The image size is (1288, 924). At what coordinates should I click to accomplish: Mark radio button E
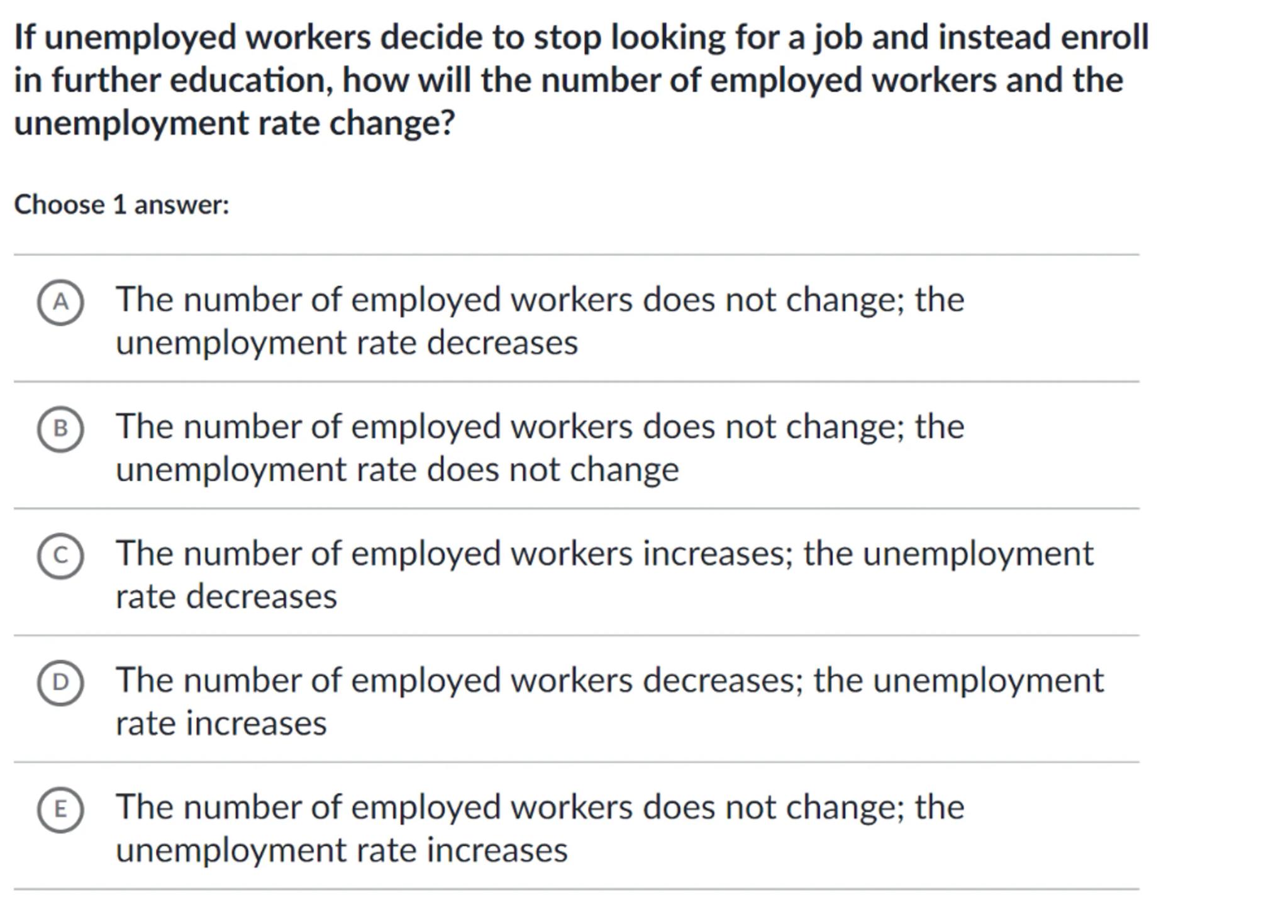(60, 810)
